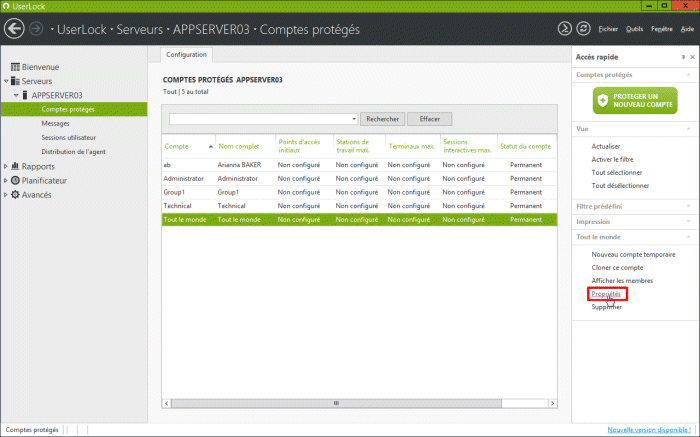Click the Bienvenue table icon
Screen dimensions: 700x437
(x=15, y=67)
